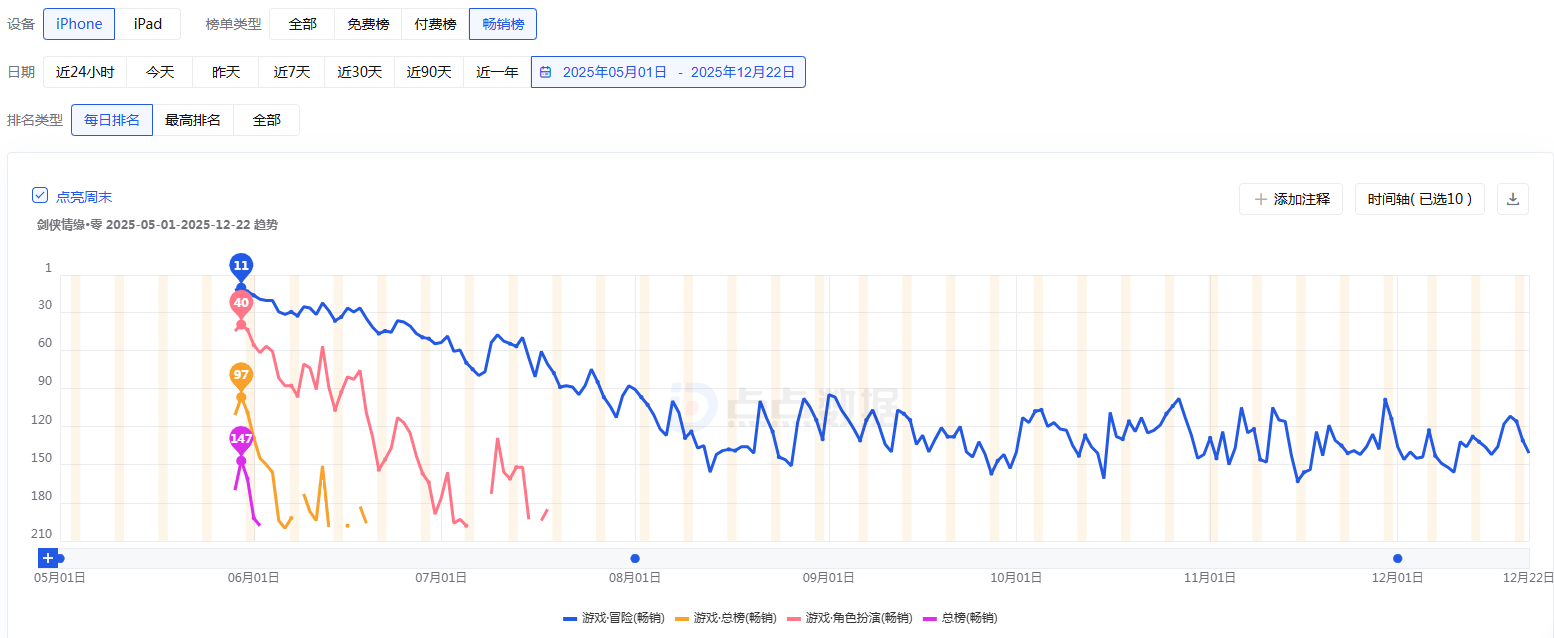1554x638 pixels.
Task: Click timeline dot near 12月01日
Action: (1397, 558)
